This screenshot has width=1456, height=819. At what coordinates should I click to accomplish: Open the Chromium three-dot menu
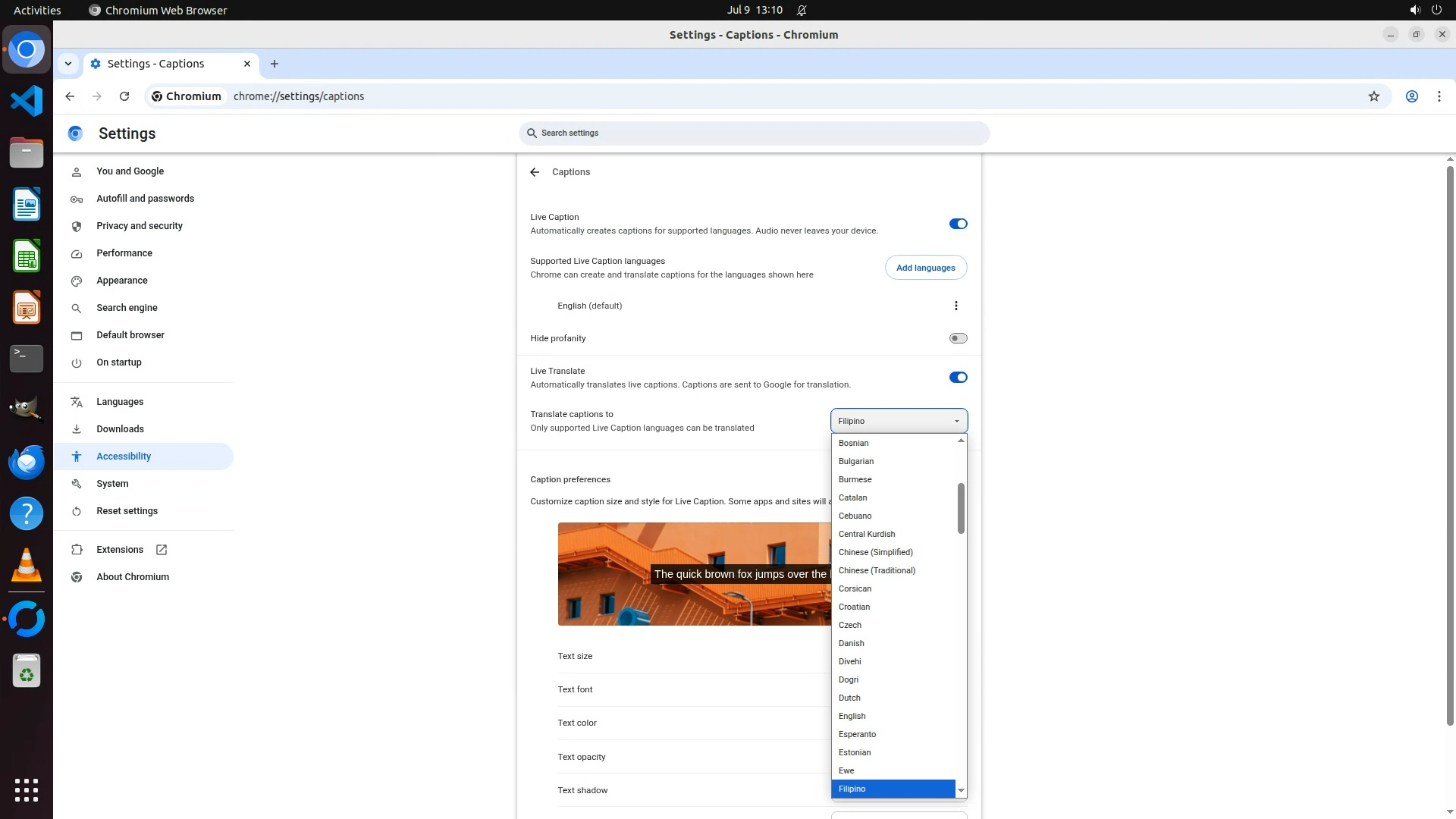click(x=1439, y=96)
